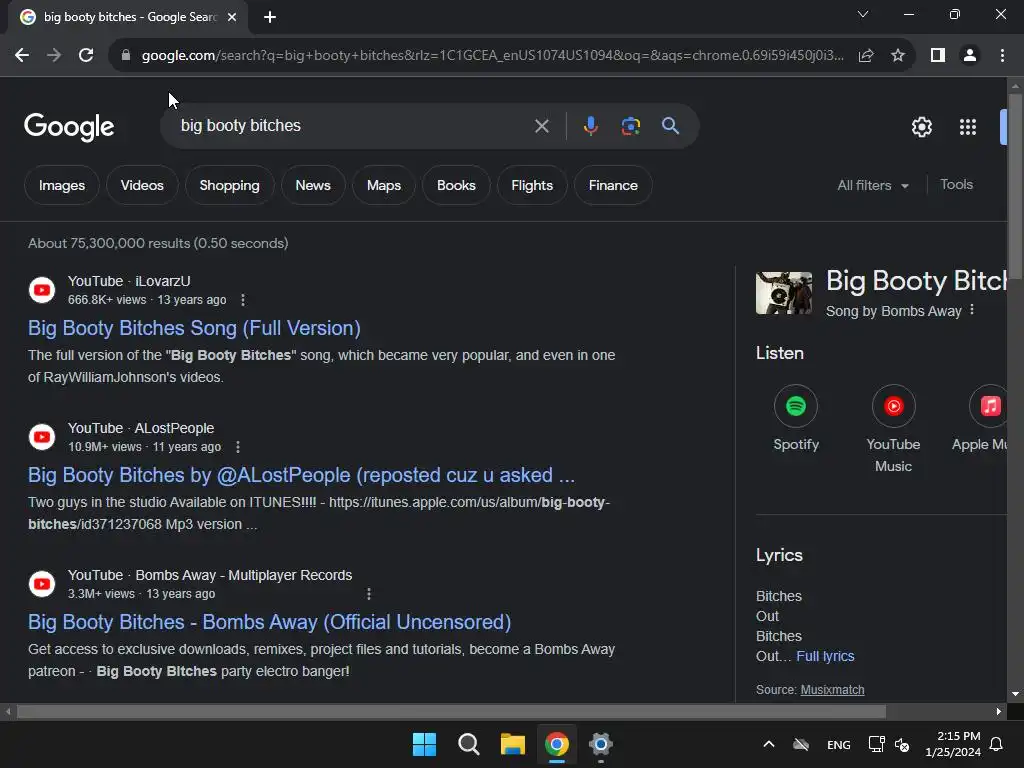Open Settings app from taskbar

click(601, 744)
